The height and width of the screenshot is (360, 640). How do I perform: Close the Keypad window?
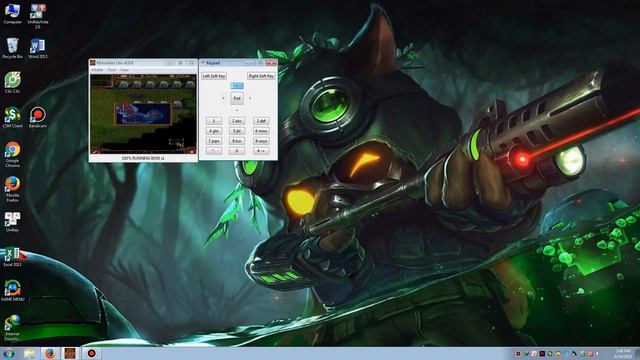coord(271,63)
